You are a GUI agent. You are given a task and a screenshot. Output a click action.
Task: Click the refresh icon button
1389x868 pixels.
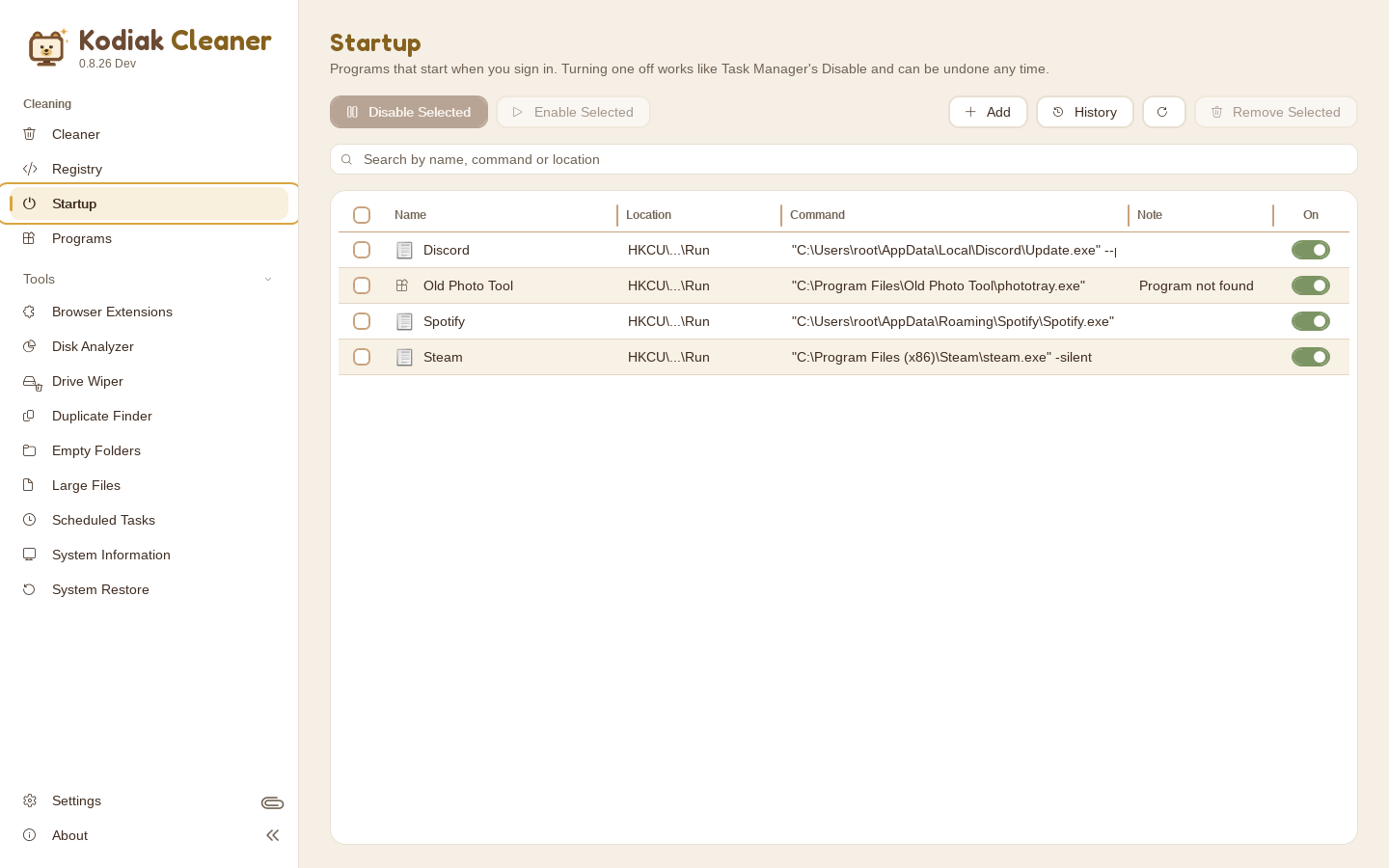click(x=1163, y=112)
